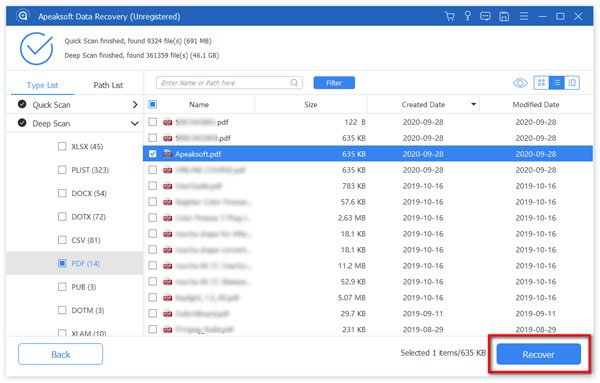
Task: Click the Apeaksoft app logo icon
Action: pos(23,16)
